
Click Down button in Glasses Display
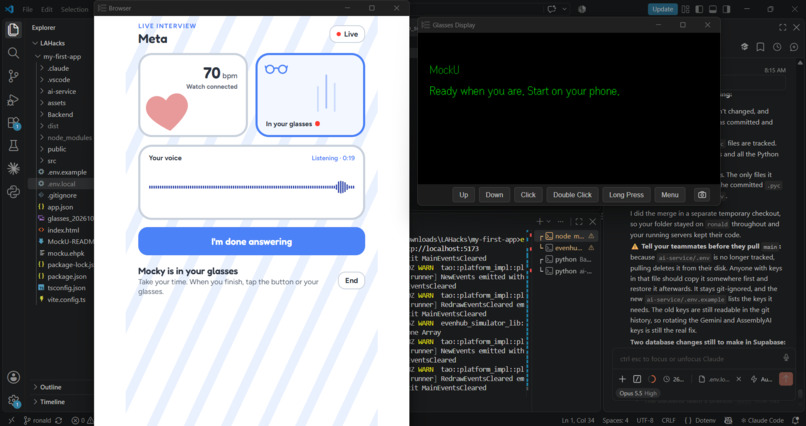tap(494, 195)
